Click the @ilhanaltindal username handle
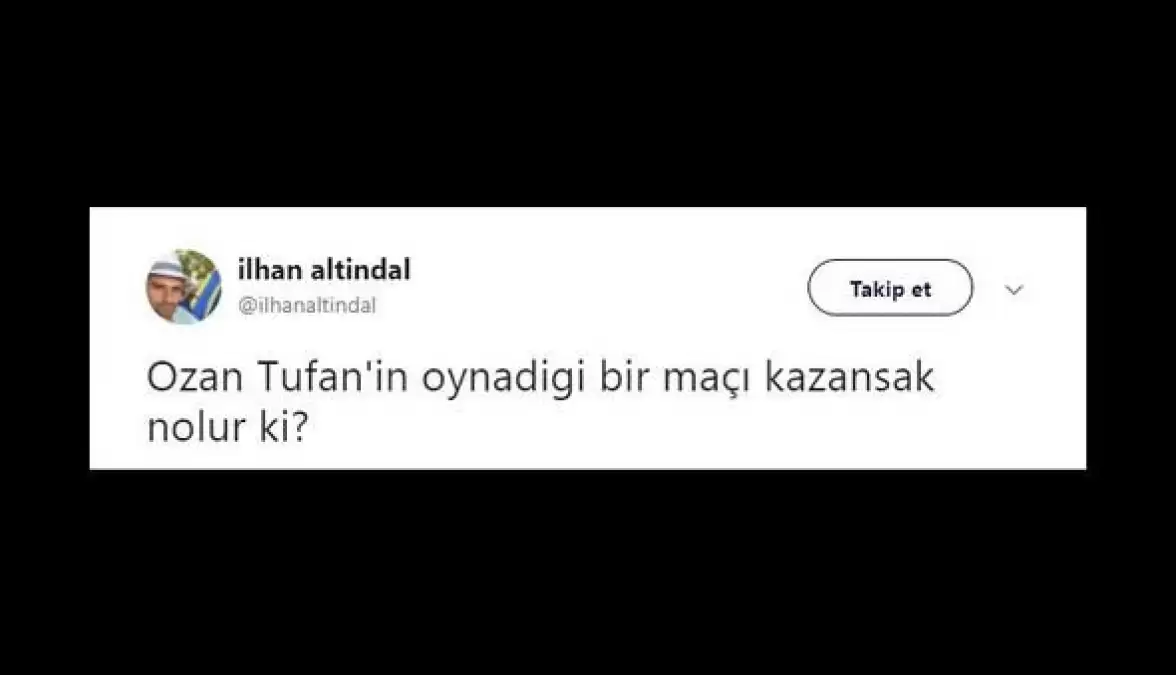Viewport: 1176px width, 675px height. coord(306,306)
